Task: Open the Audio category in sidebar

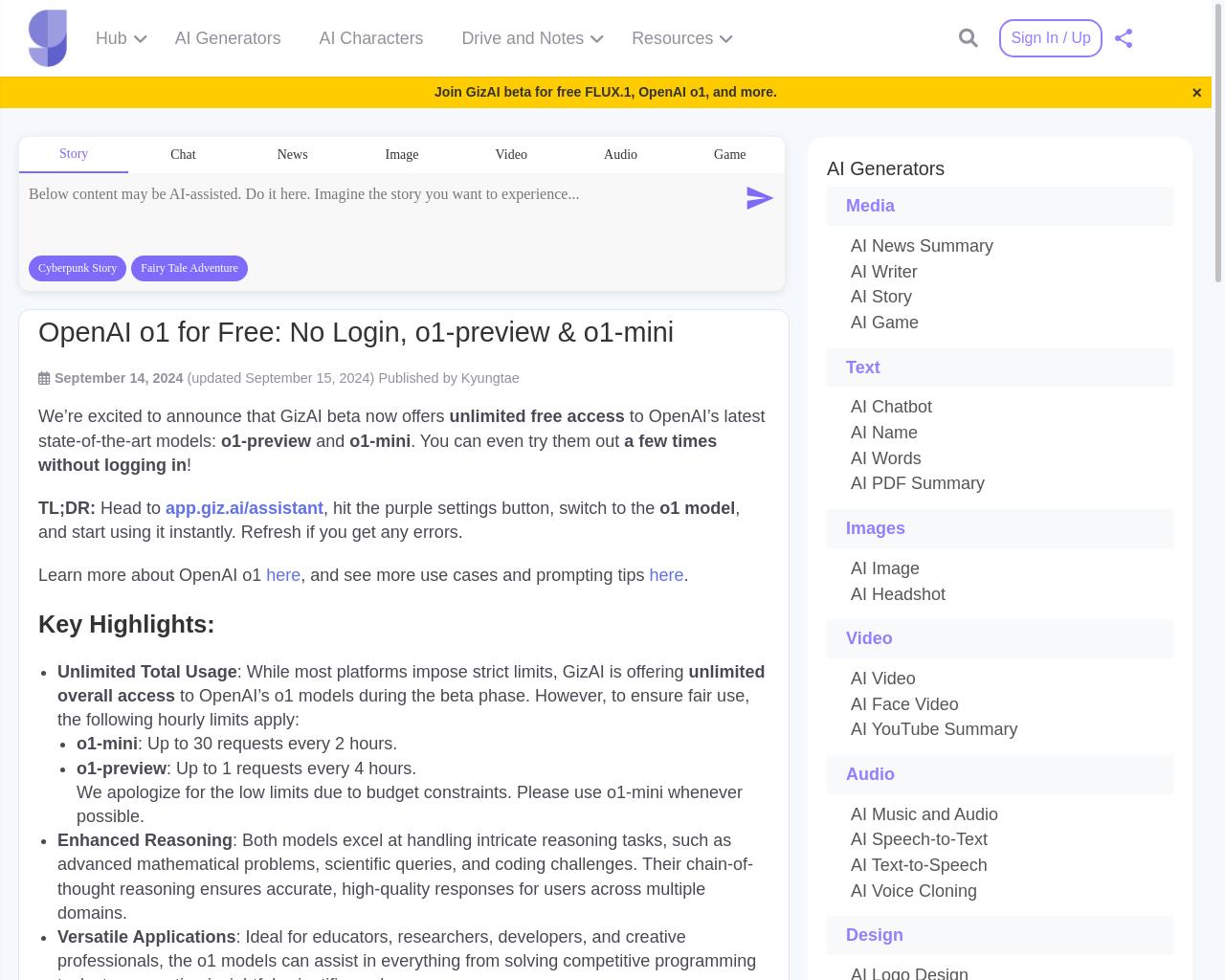Action: pyautogui.click(x=1000, y=774)
